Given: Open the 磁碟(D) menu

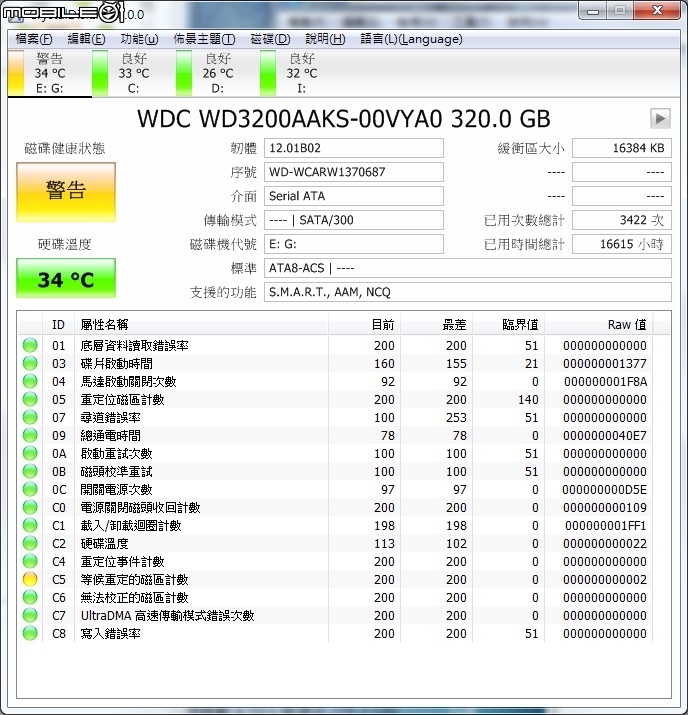Looking at the screenshot, I should [x=270, y=39].
